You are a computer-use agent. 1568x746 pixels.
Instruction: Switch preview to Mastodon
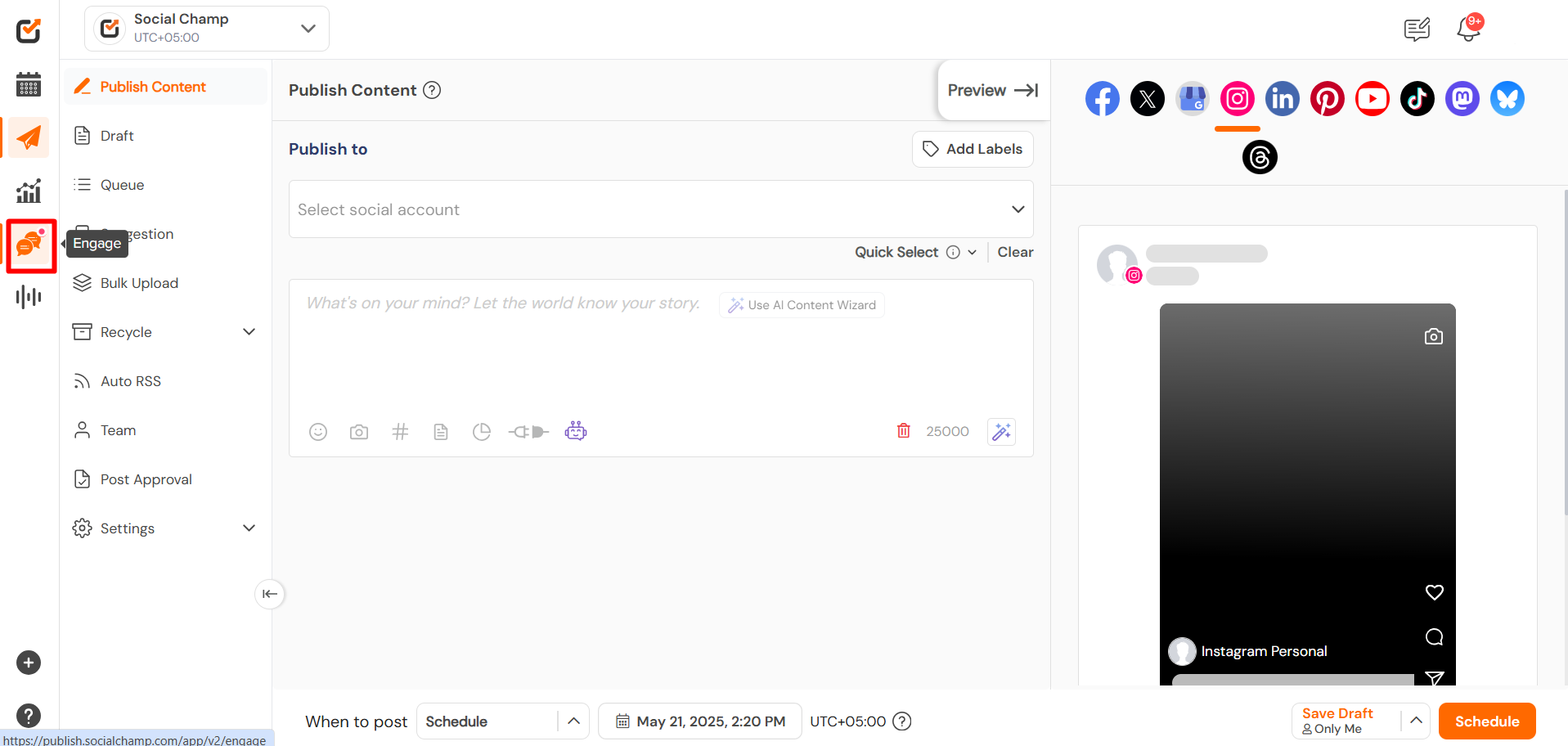click(1462, 99)
